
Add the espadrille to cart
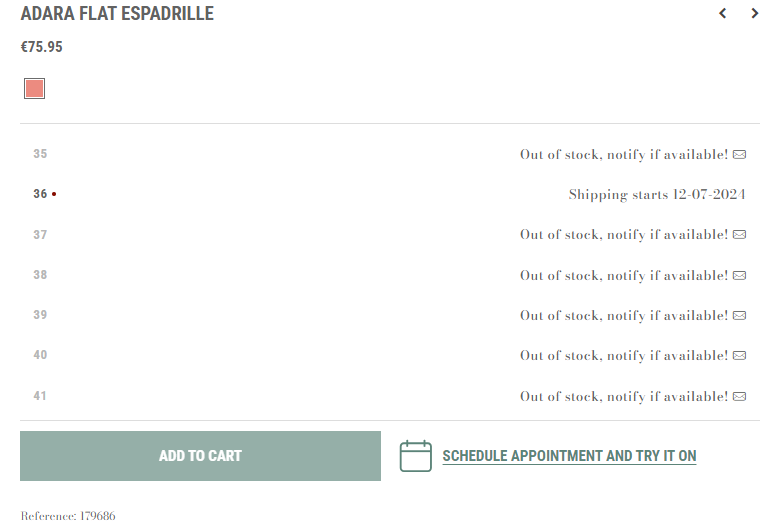pyautogui.click(x=200, y=456)
